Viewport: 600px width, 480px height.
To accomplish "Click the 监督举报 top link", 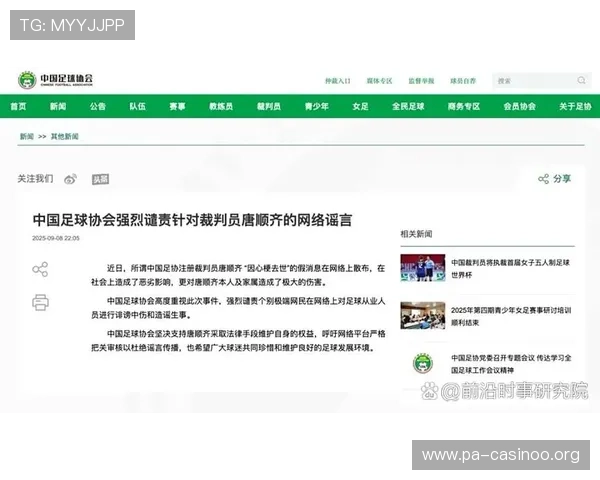I will coord(421,81).
